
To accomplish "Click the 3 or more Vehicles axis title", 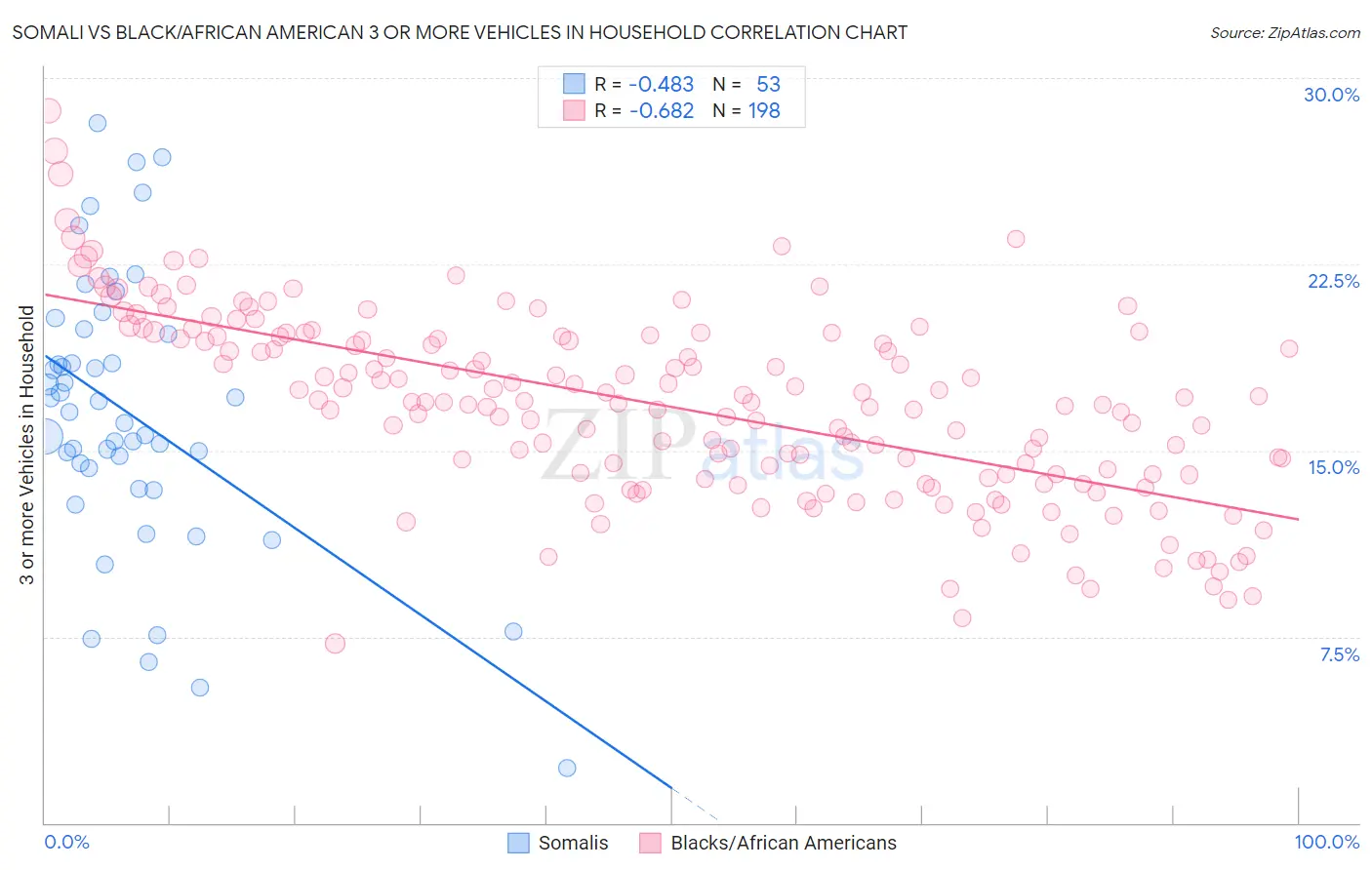I will pyautogui.click(x=27, y=445).
